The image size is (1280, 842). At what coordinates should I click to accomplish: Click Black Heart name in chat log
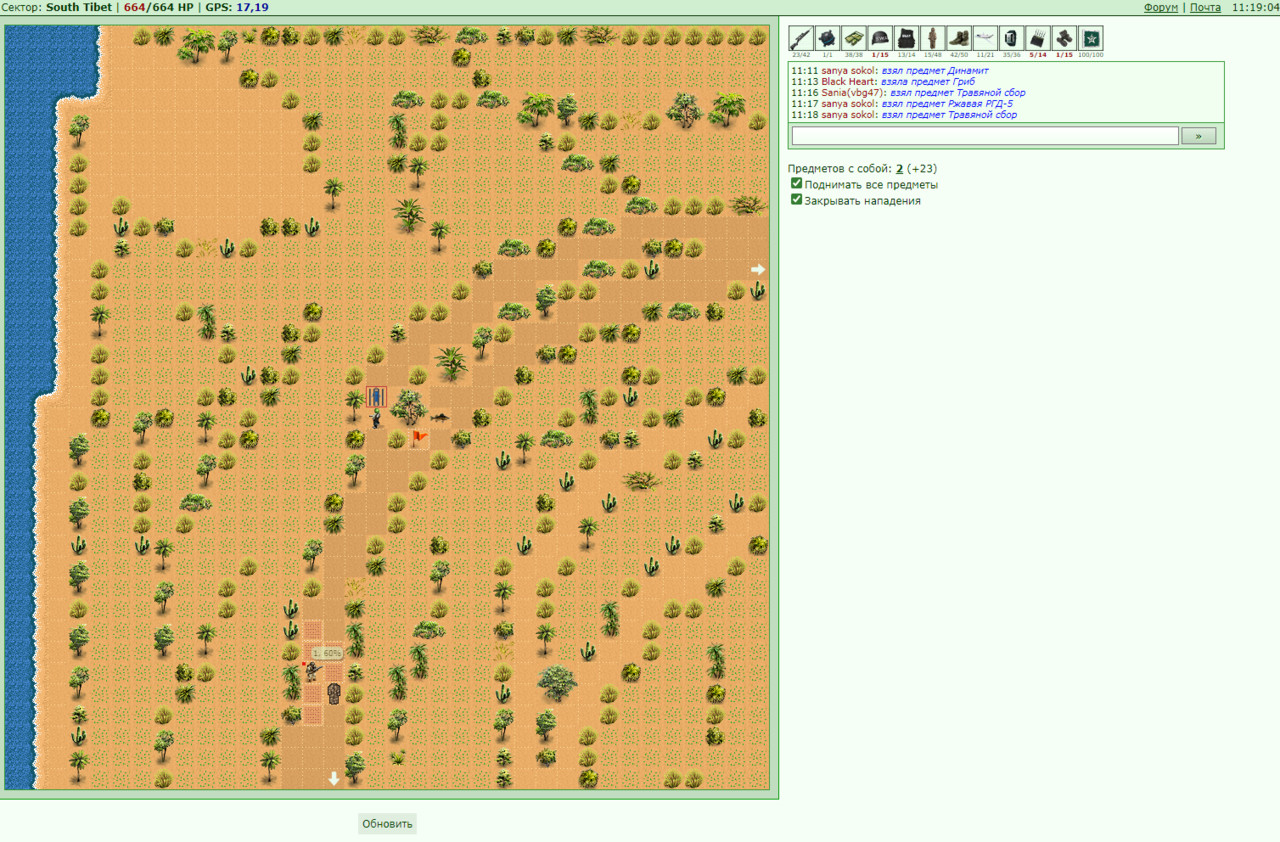tap(848, 82)
